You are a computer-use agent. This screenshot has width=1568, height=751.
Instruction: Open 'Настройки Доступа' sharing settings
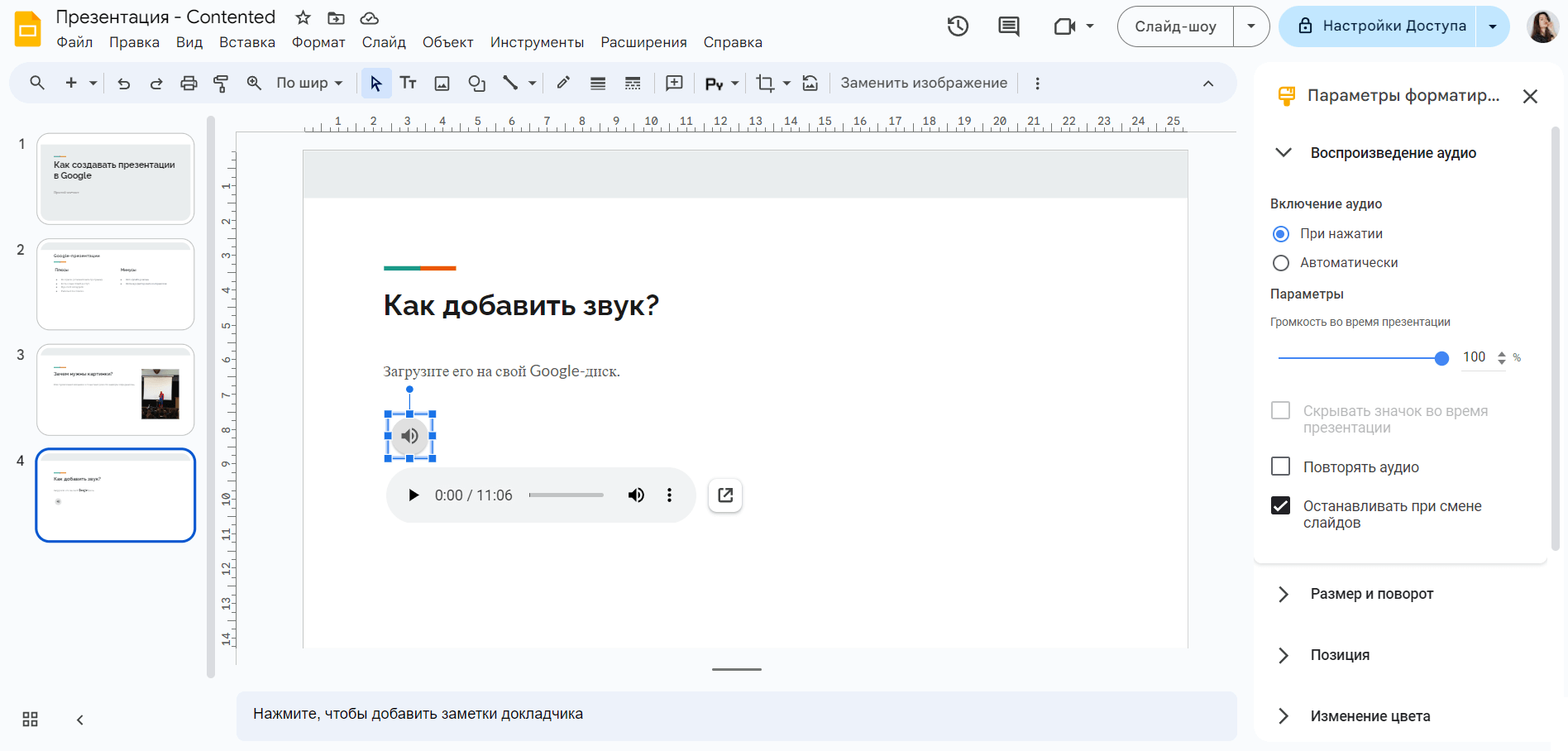1378,26
